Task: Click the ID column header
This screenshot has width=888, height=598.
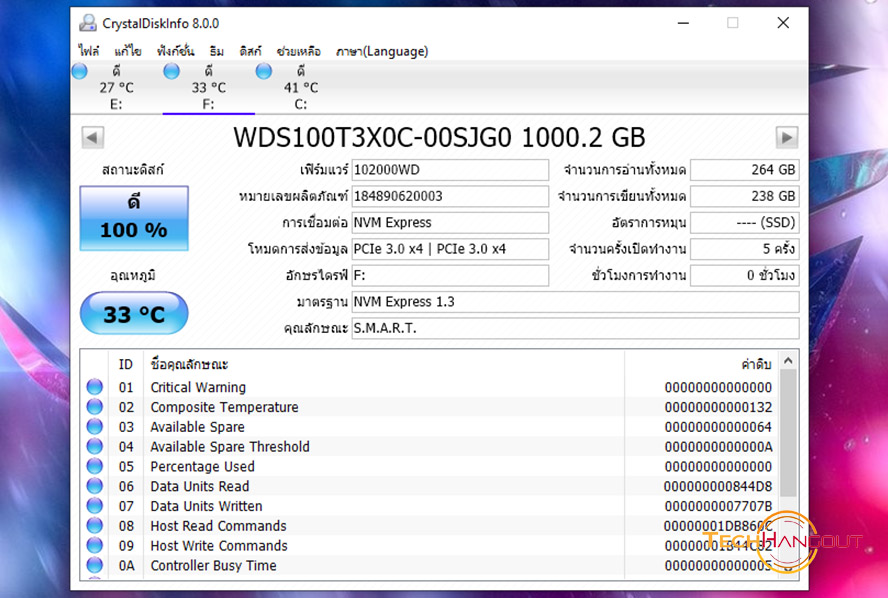Action: click(126, 364)
